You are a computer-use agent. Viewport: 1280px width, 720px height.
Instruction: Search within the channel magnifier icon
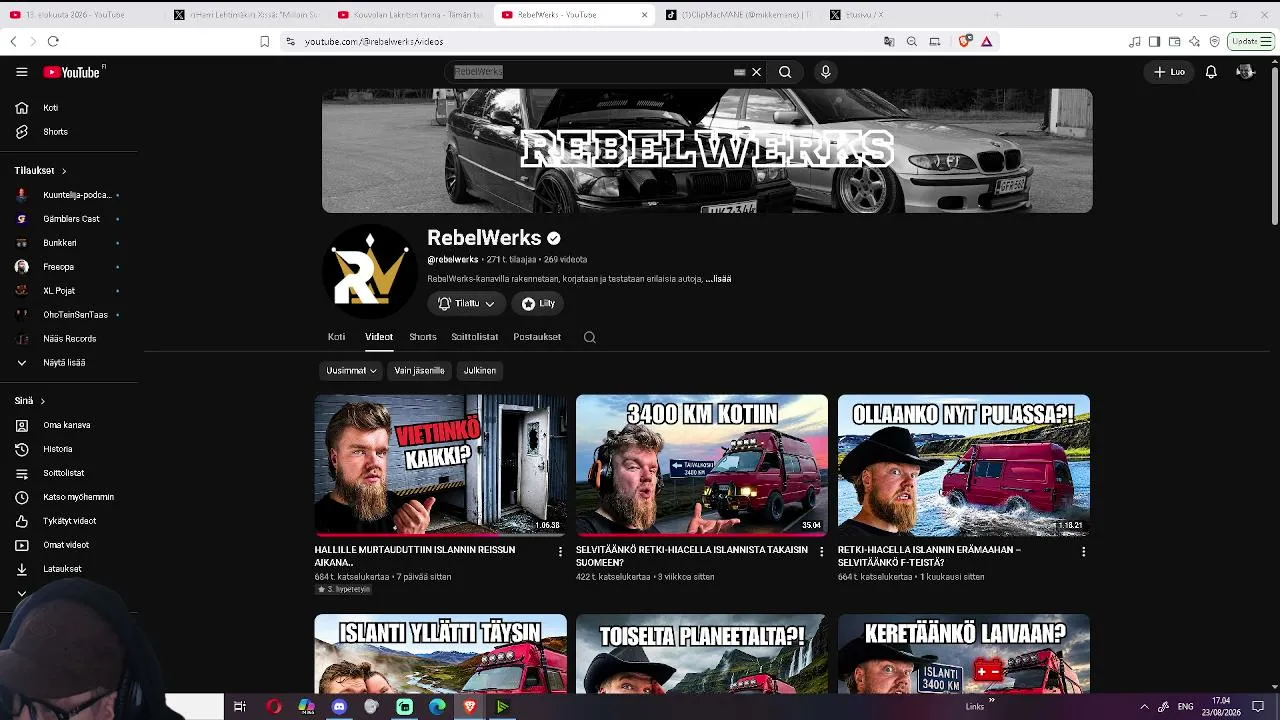point(590,337)
